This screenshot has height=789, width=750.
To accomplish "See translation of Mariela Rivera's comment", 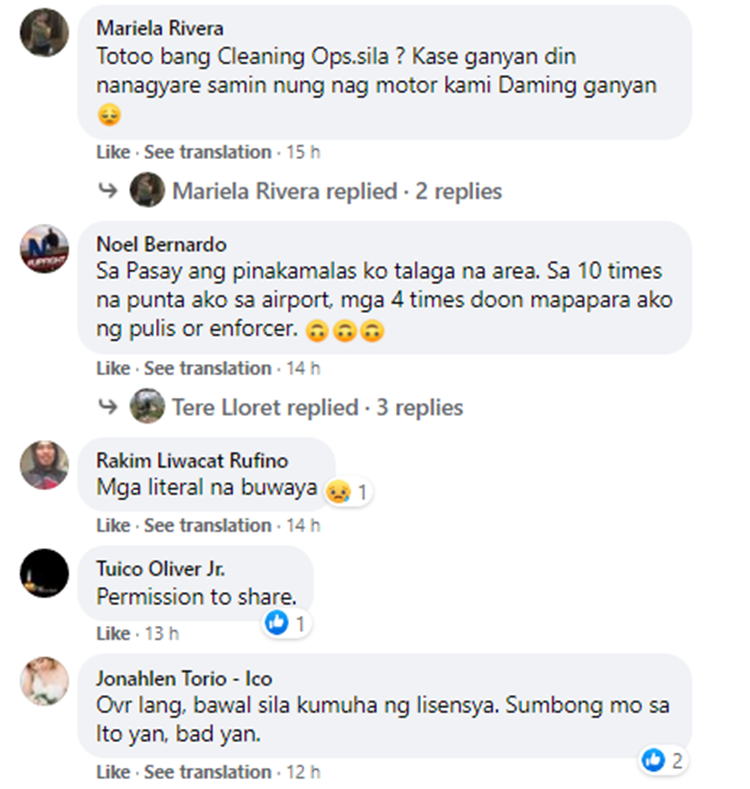I will coord(208,152).
